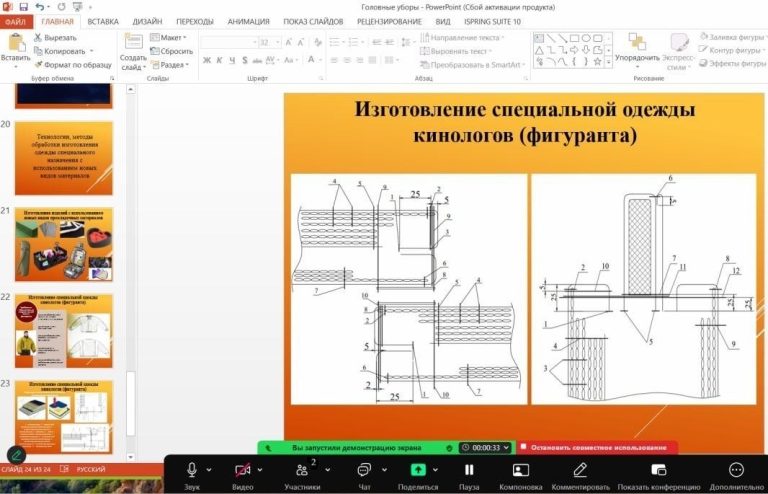Image resolution: width=768 pixels, height=494 pixels.
Task: Click Формат по образцу
Action: 72,65
